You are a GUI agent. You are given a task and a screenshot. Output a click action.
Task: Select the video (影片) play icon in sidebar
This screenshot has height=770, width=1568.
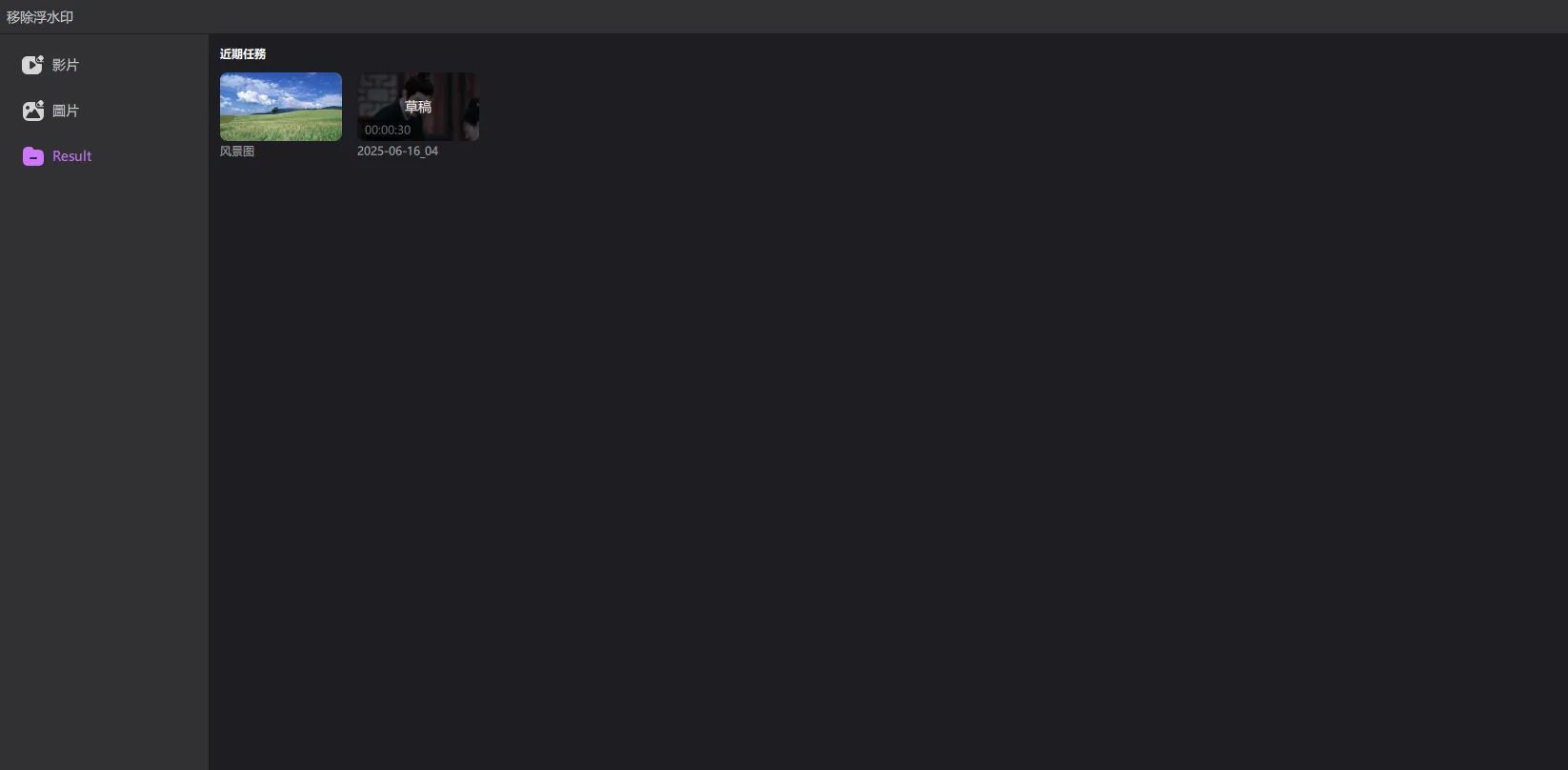(x=32, y=65)
